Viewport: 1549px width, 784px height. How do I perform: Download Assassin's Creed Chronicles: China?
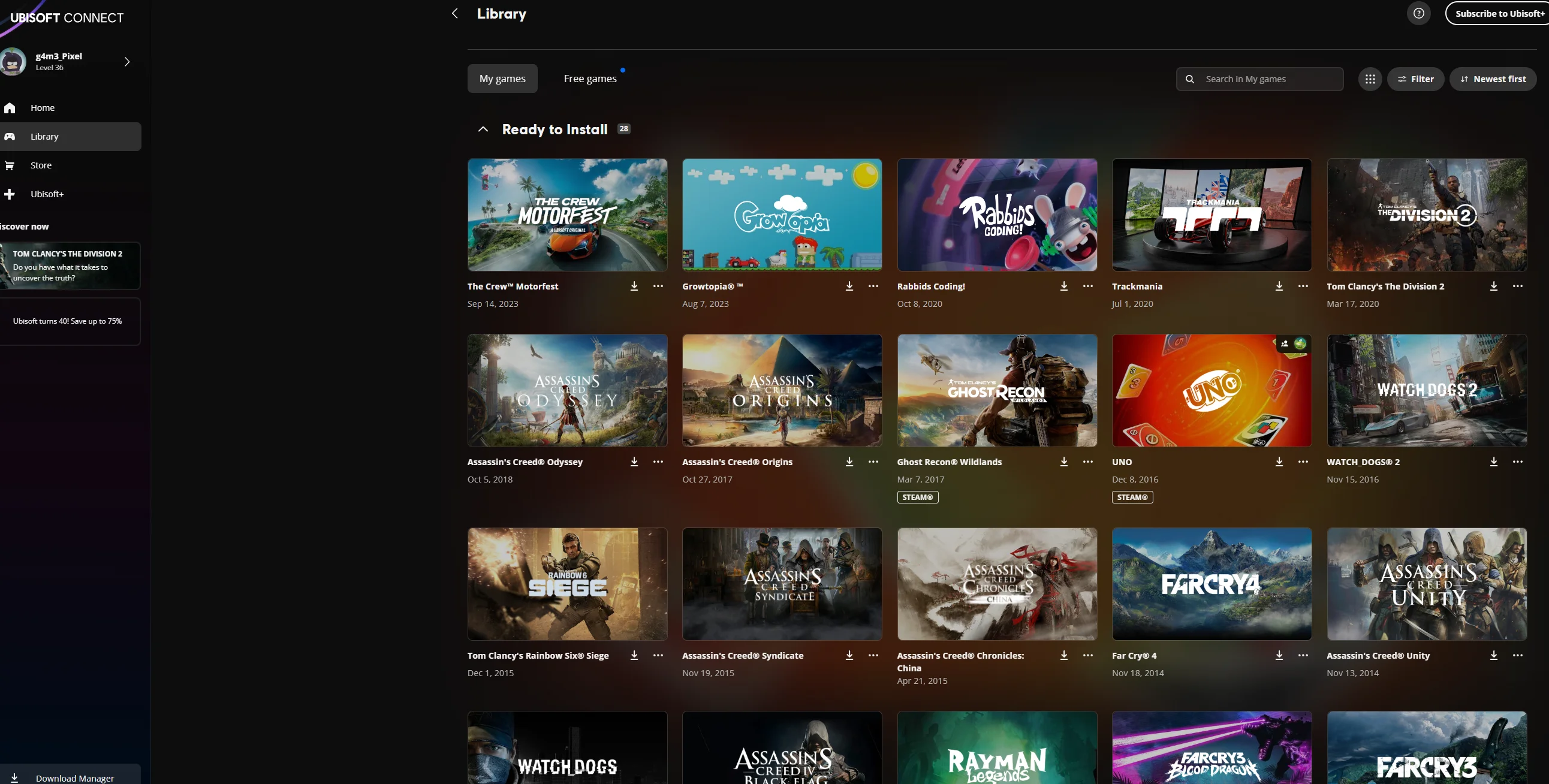click(x=1063, y=655)
